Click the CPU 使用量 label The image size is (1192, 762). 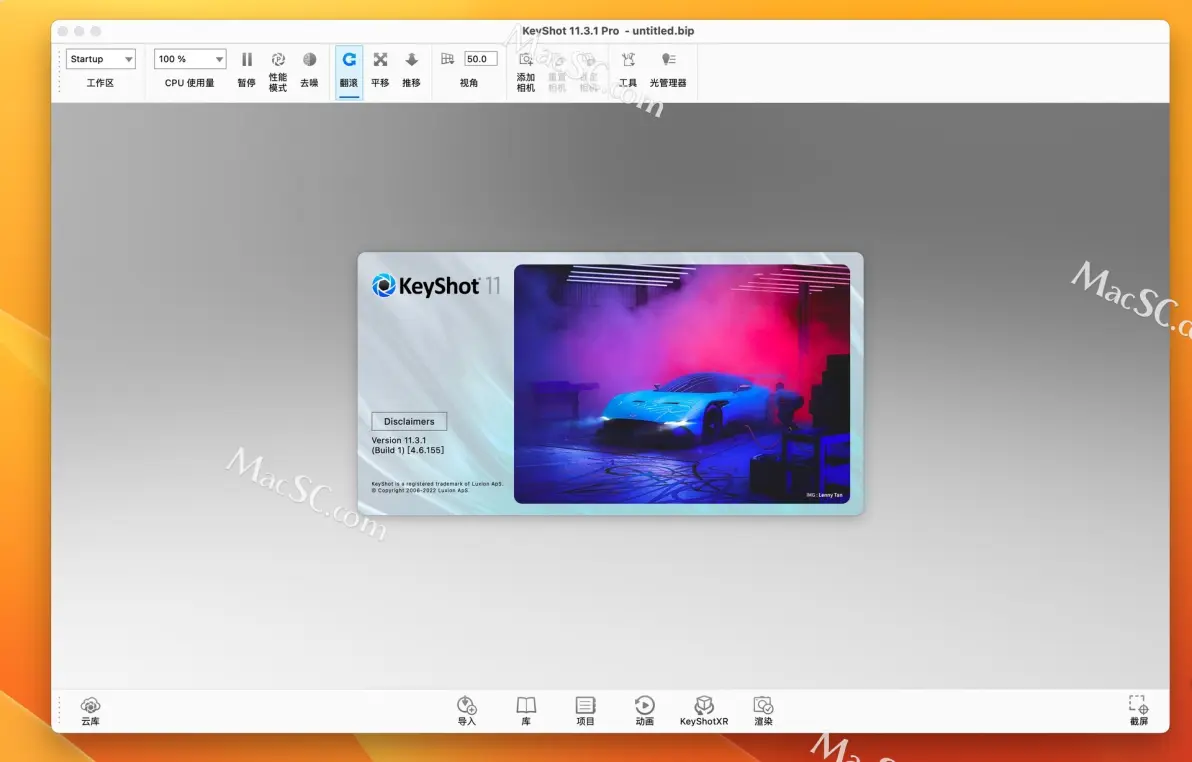(189, 83)
